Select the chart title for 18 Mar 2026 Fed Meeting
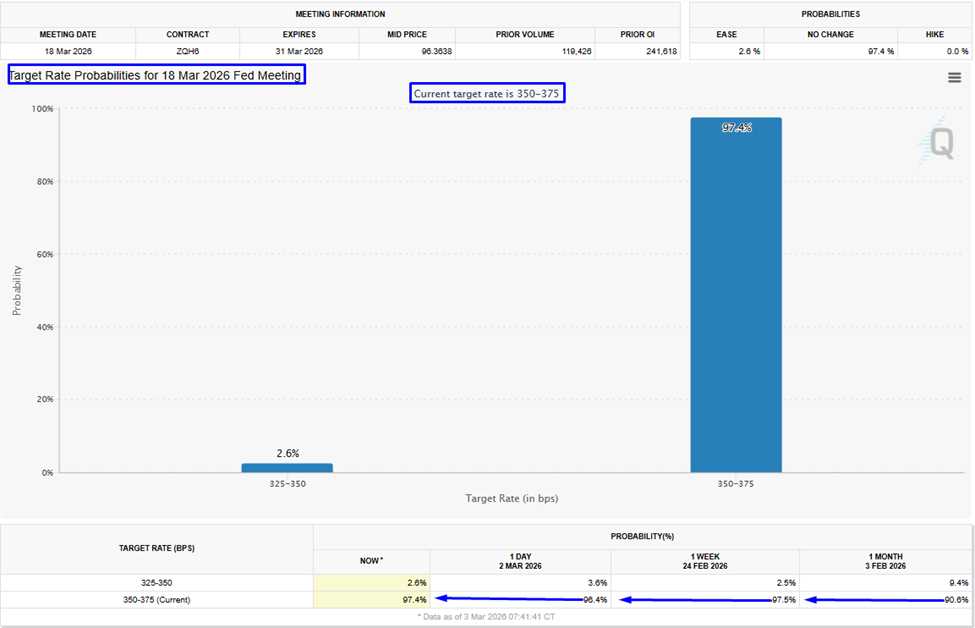Screen dimensions: 975x628 click(156, 75)
